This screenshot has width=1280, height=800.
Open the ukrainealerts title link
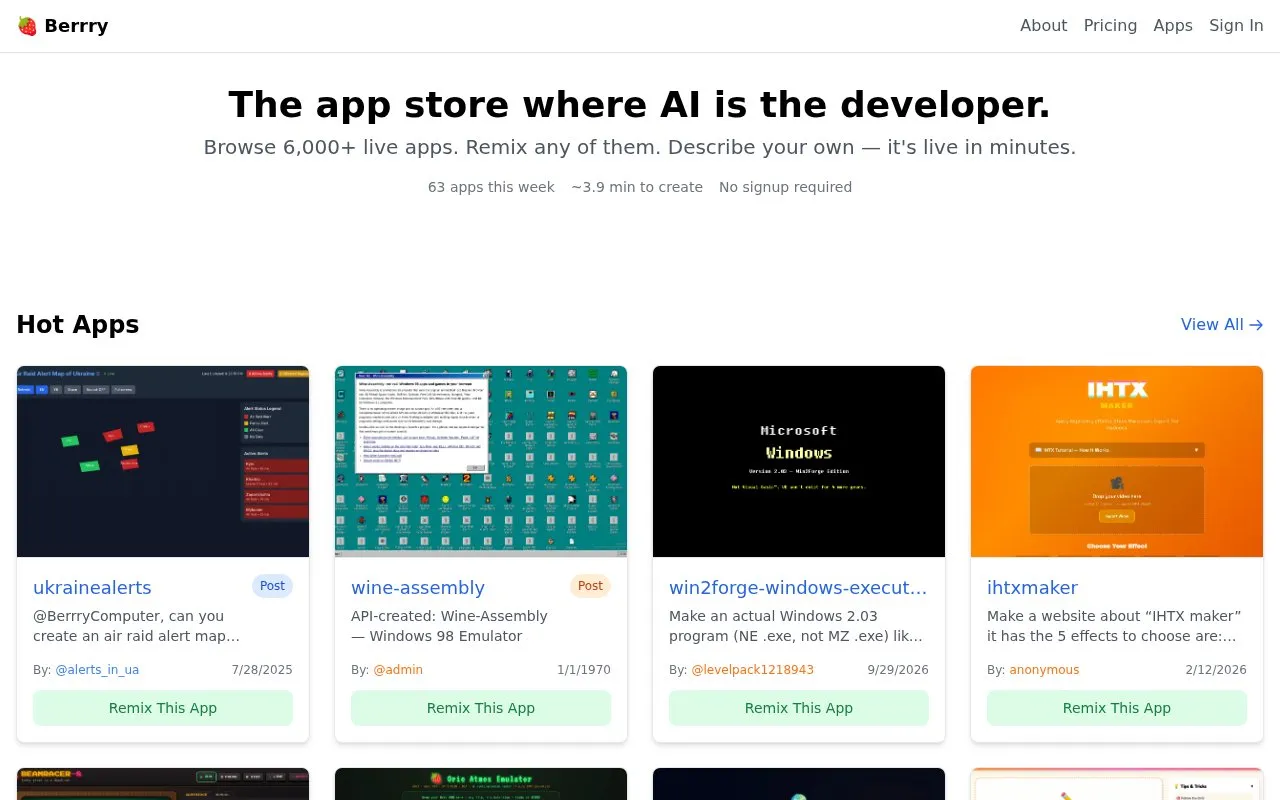click(x=92, y=588)
